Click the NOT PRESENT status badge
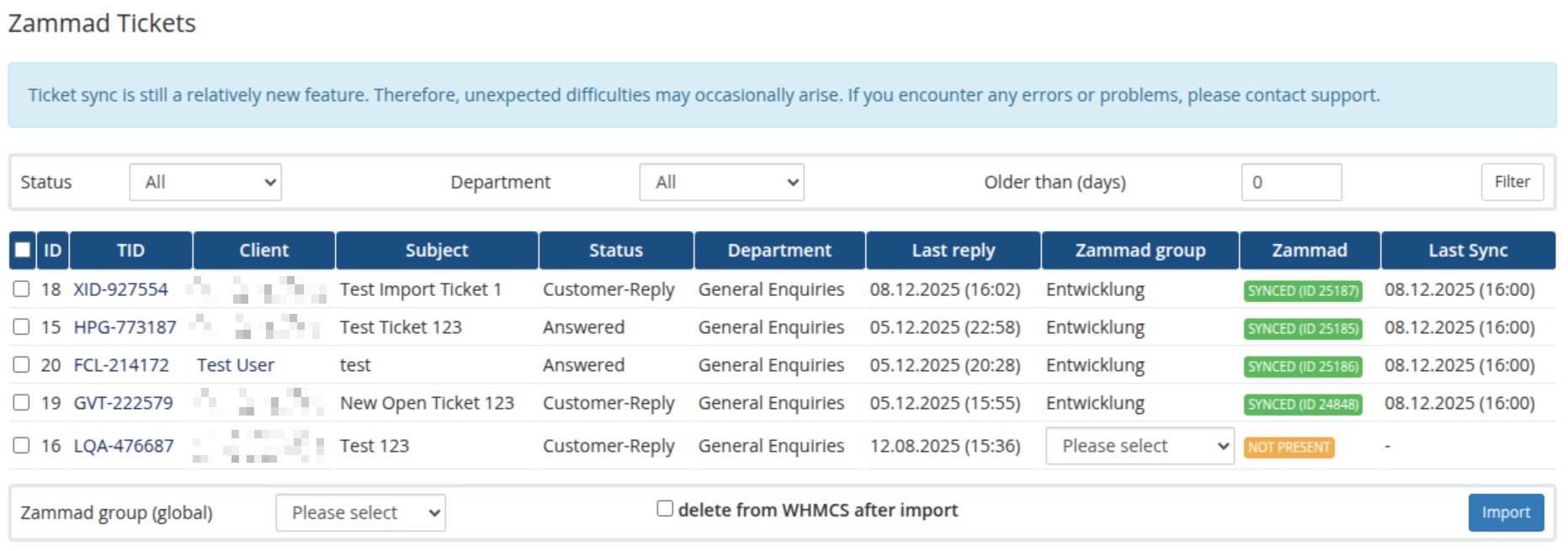The image size is (1568, 551). click(x=1289, y=448)
